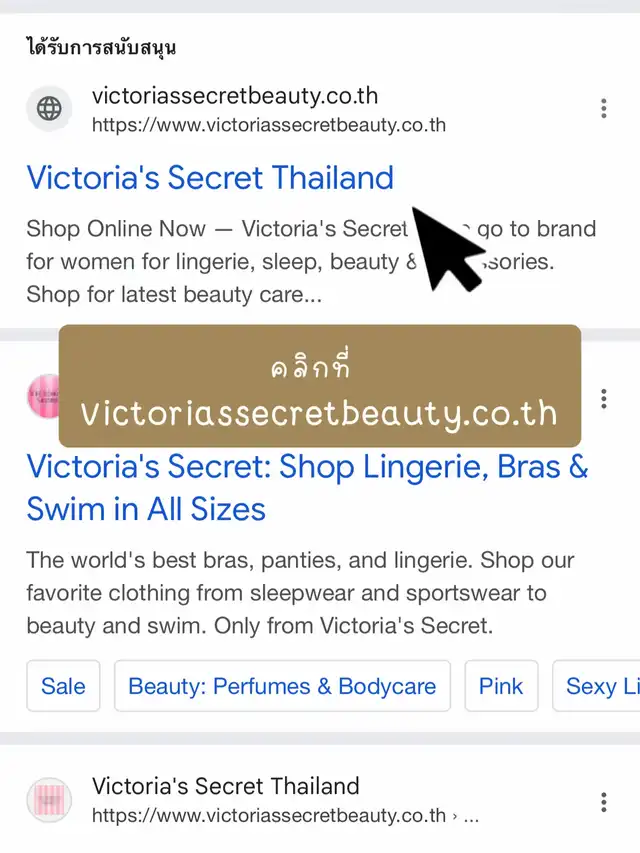Click the round pink favicon partly hidden by the banner
The image size is (640, 853).
click(x=43, y=397)
